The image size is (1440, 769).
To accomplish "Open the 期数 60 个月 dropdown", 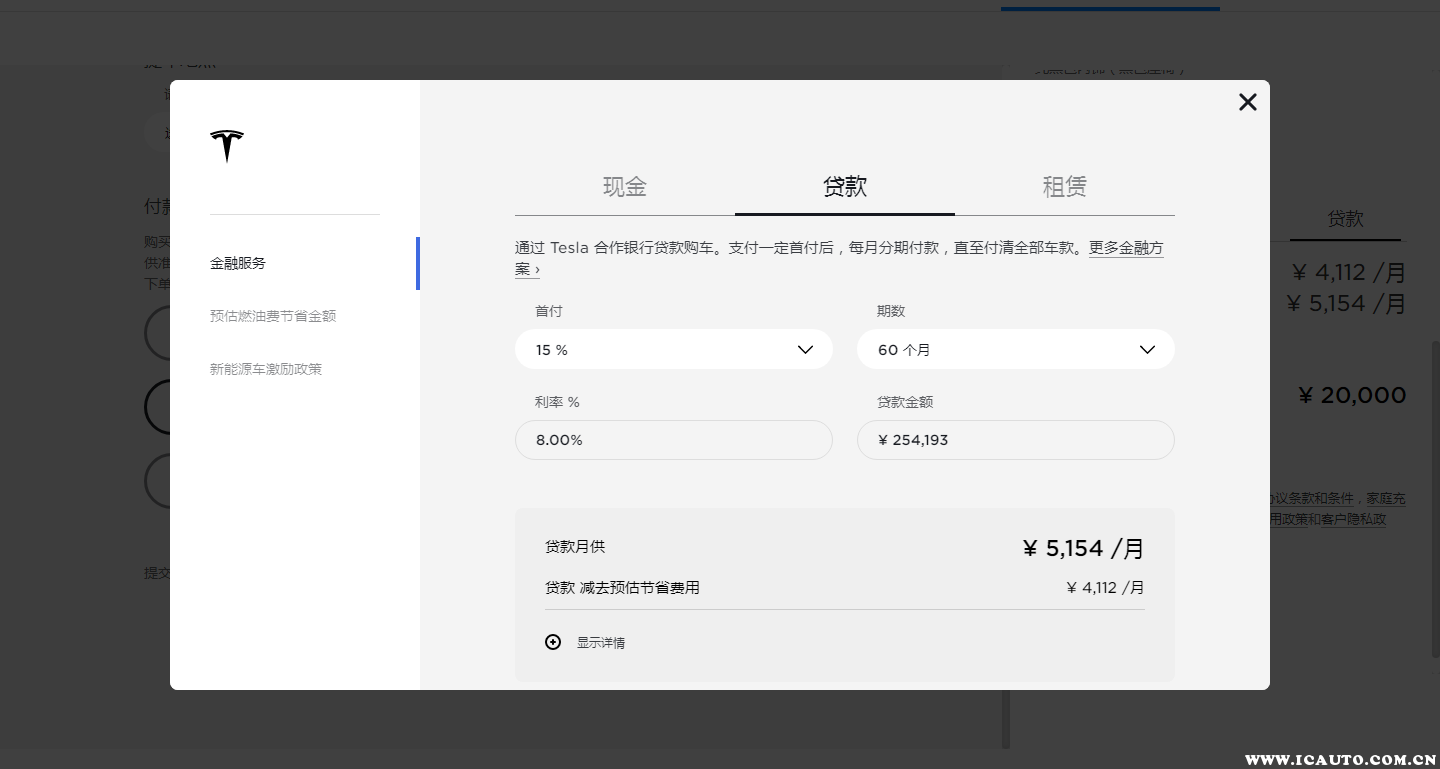I will pyautogui.click(x=1016, y=350).
